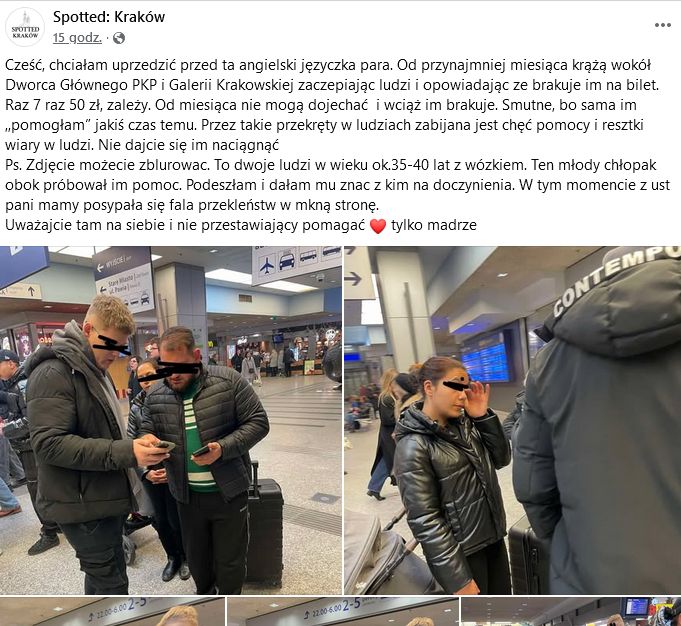Click the red heart emoji in the post

[377, 226]
